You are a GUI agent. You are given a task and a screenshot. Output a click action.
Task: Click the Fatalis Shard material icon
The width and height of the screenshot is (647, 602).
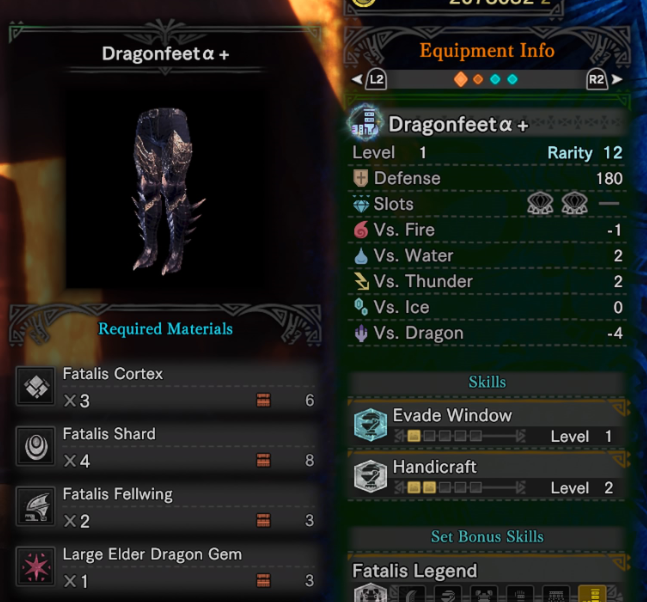(35, 446)
